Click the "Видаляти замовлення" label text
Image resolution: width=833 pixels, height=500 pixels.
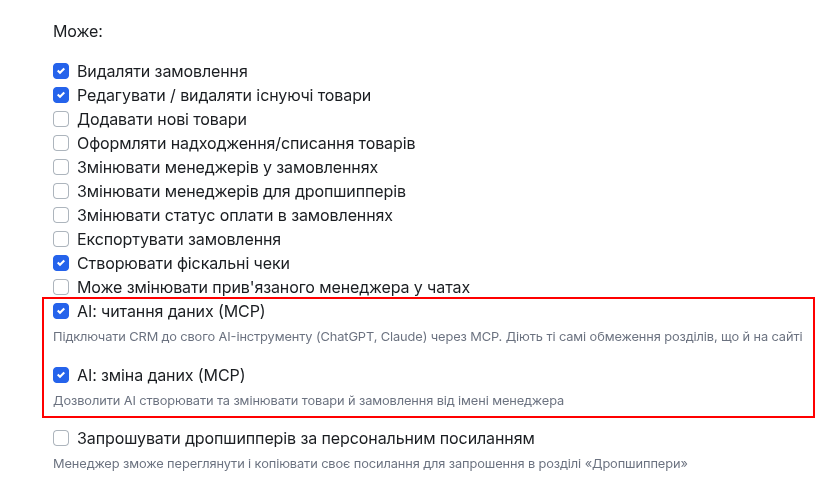tap(163, 72)
